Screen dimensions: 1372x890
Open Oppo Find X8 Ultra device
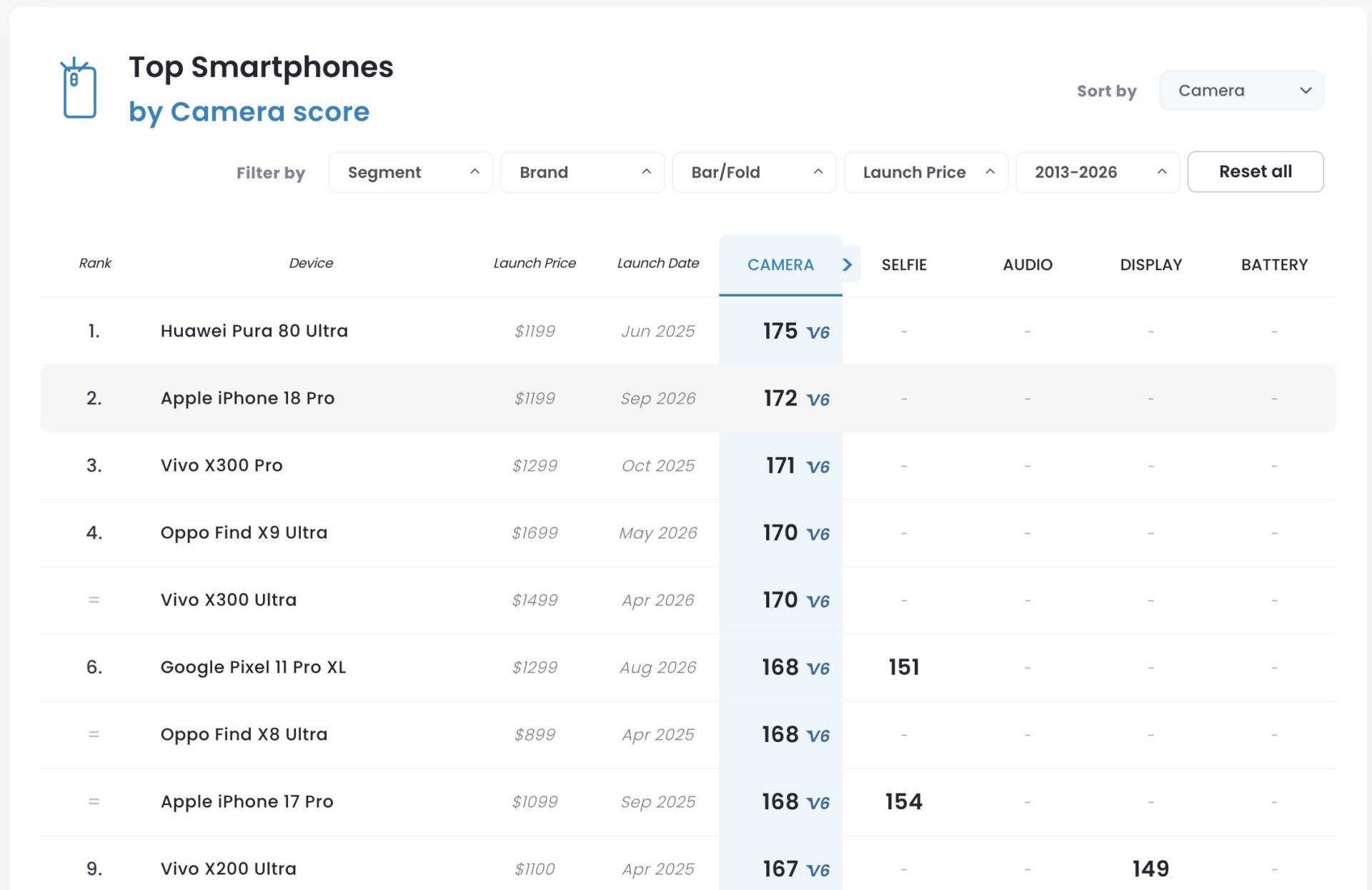[x=244, y=734]
